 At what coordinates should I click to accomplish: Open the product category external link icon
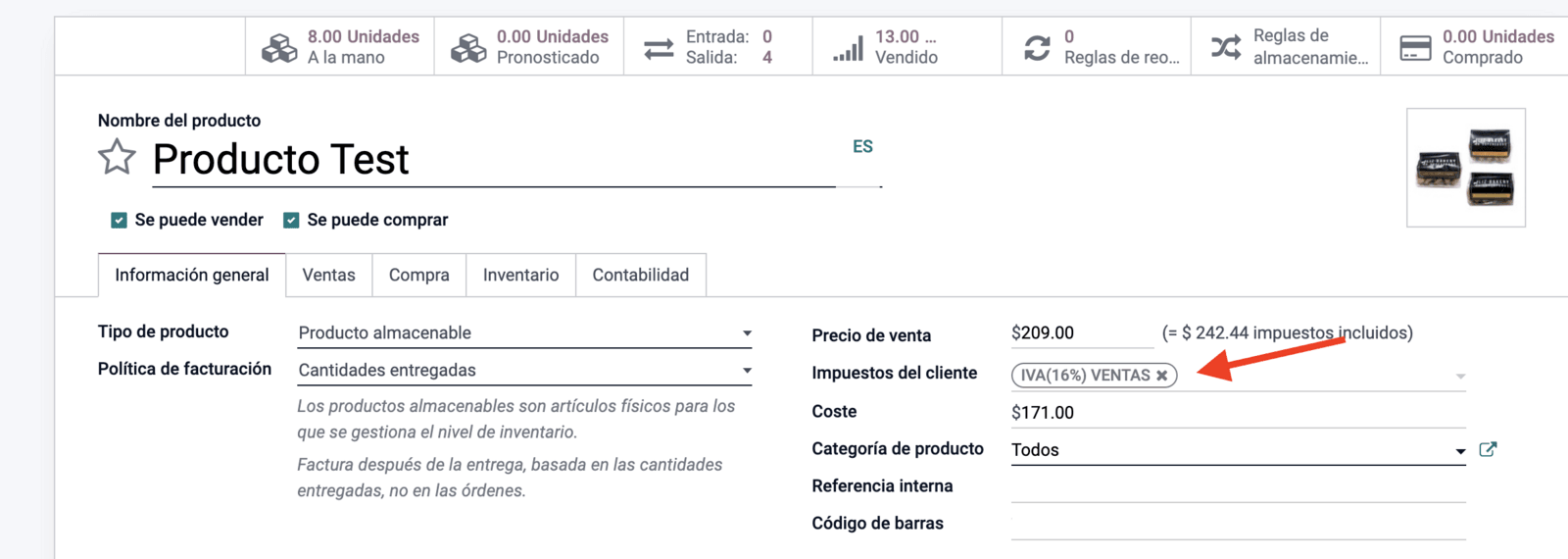(1488, 449)
